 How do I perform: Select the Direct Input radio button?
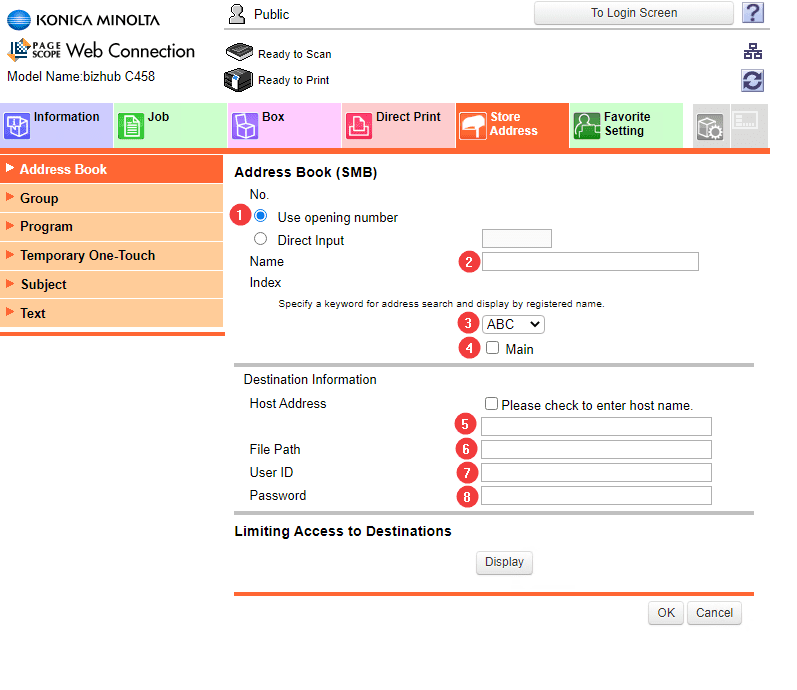261,239
